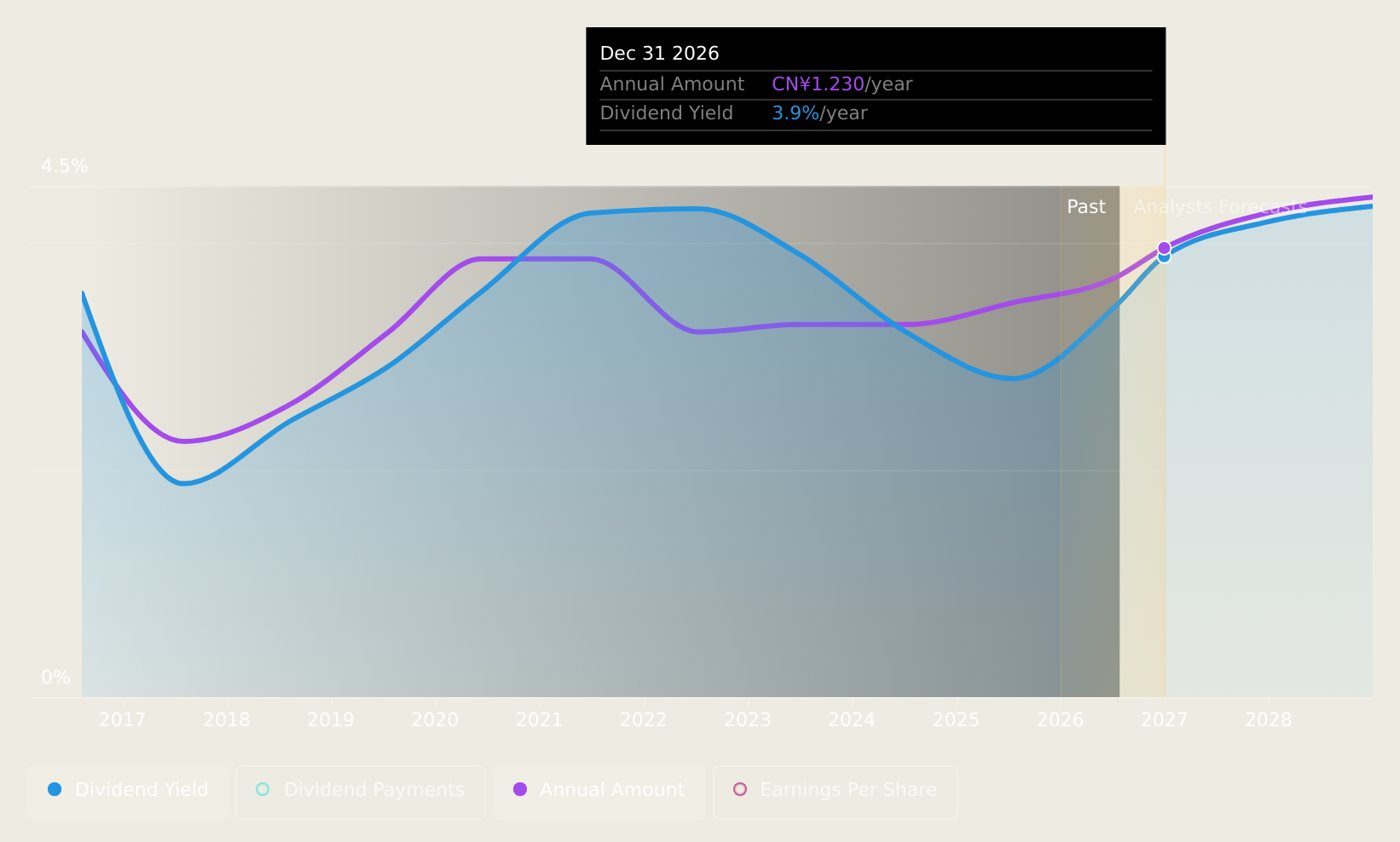Toggle the Annual Amount legend item

(599, 790)
